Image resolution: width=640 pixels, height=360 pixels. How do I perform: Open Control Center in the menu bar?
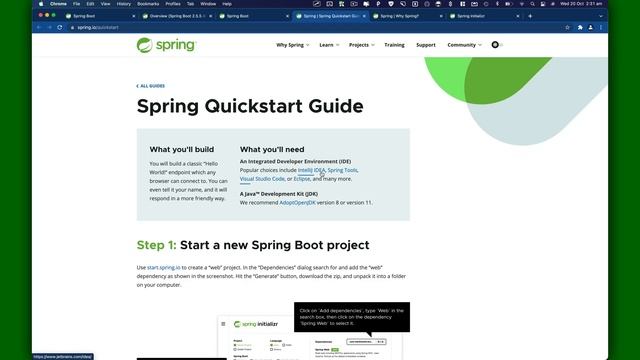point(543,4)
